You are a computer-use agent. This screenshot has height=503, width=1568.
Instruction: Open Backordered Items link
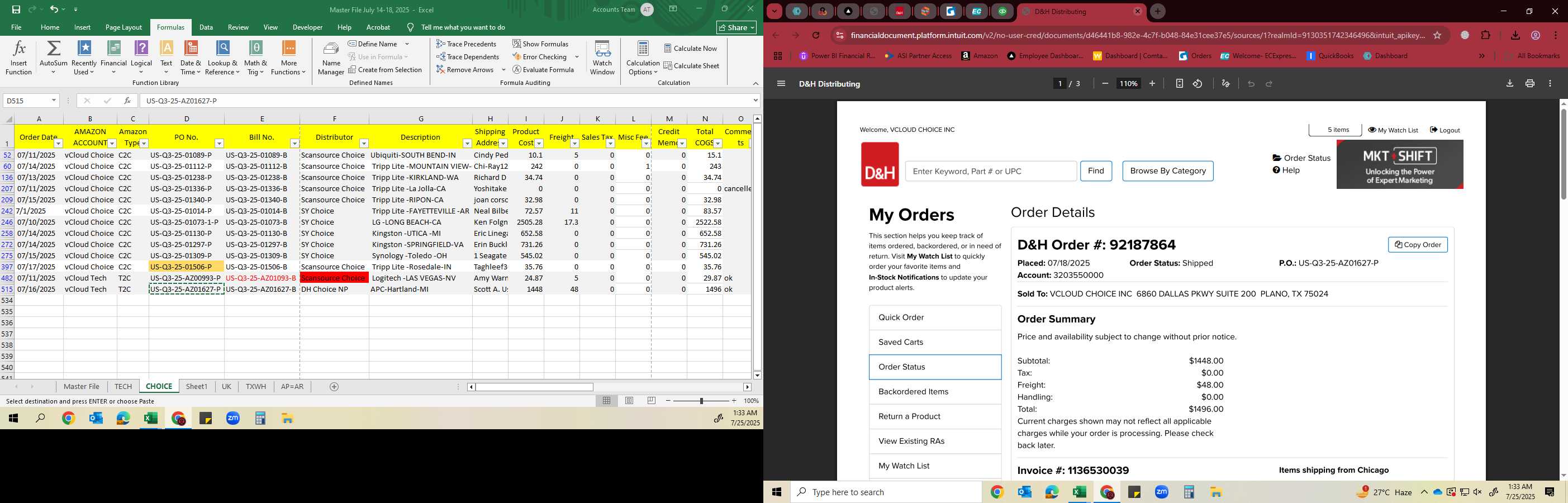pyautogui.click(x=935, y=392)
